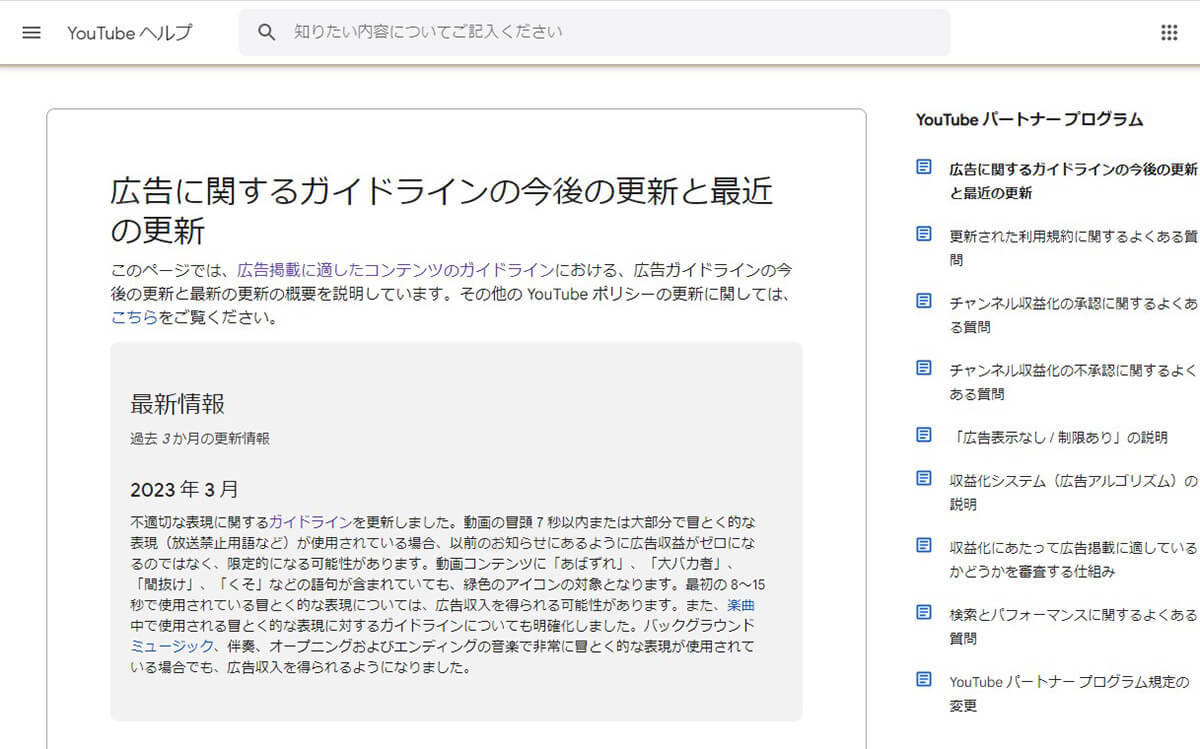Click the article icon beside チャンネル収益化の不承認
This screenshot has width=1200, height=749.
(924, 368)
